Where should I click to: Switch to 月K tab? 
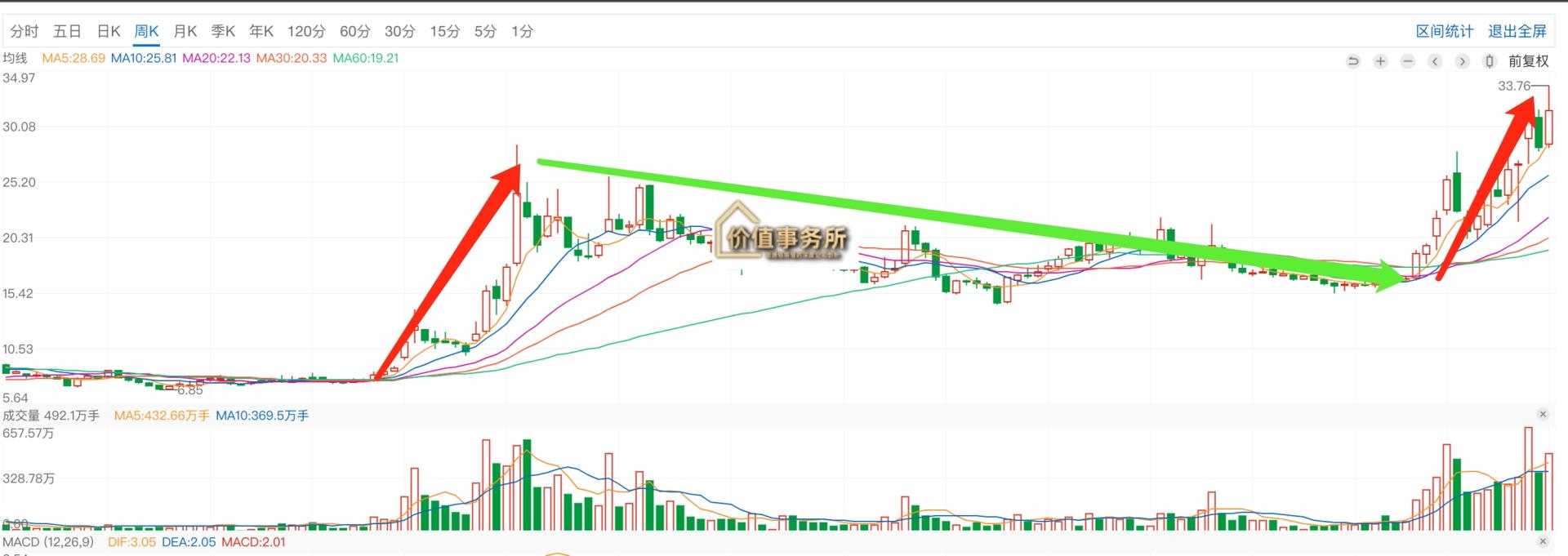pos(185,31)
